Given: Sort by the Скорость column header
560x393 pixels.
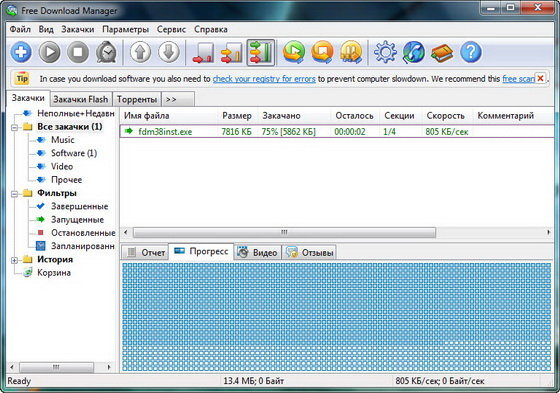Looking at the screenshot, I should [x=447, y=116].
